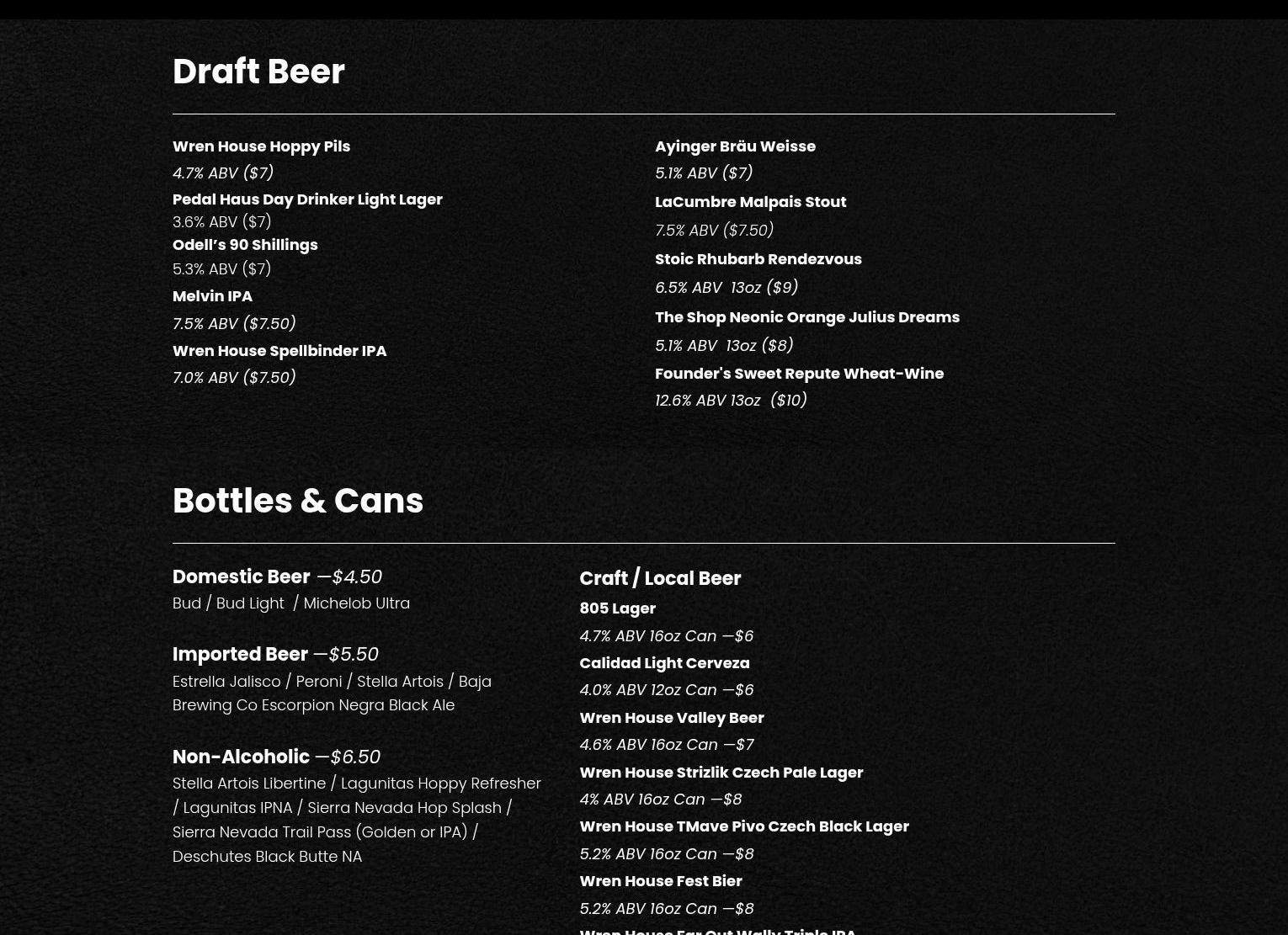Click the Craft / Local Beer heading
This screenshot has height=935, width=1288.
660,579
